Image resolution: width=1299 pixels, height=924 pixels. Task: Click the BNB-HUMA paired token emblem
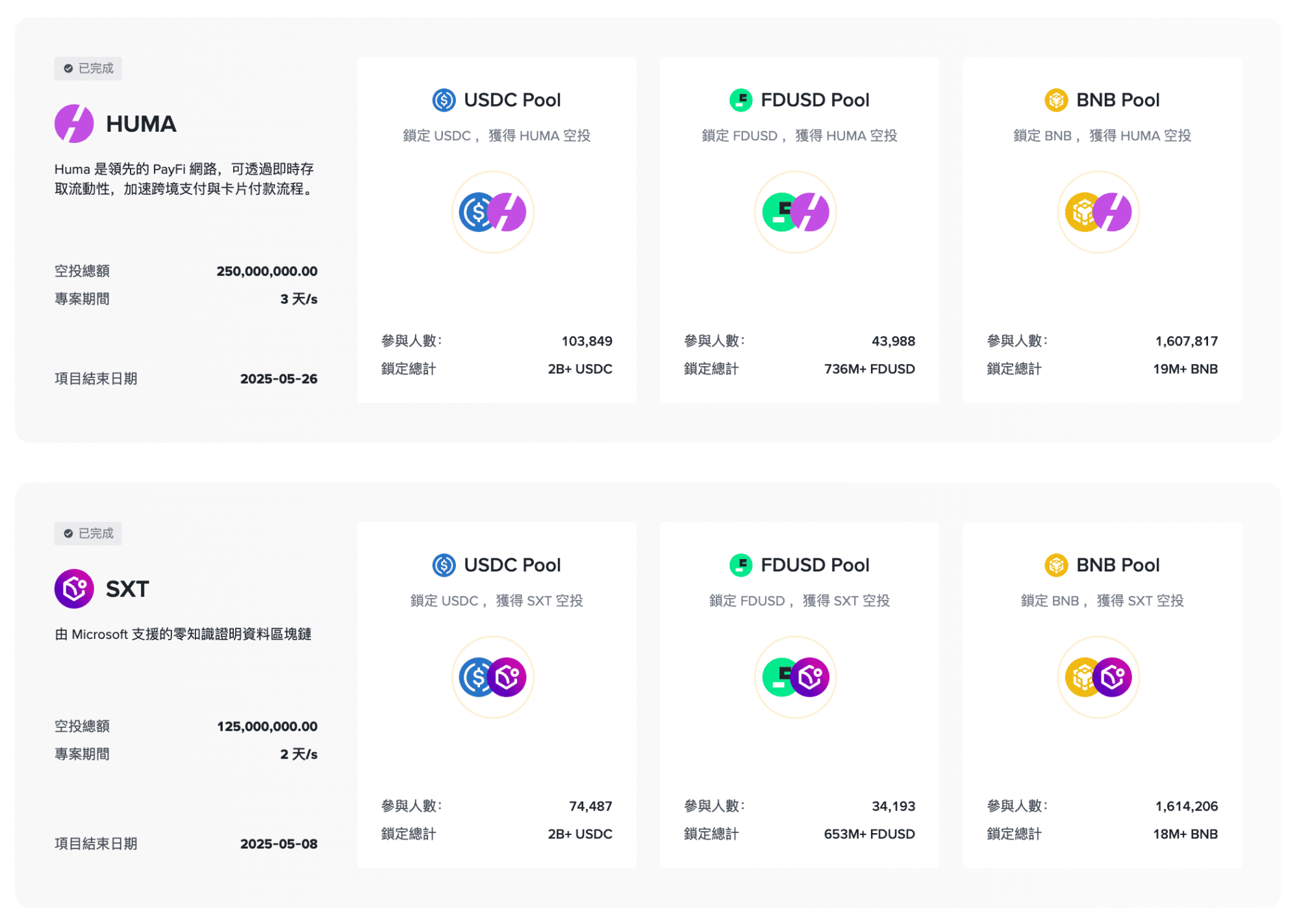tap(1099, 212)
